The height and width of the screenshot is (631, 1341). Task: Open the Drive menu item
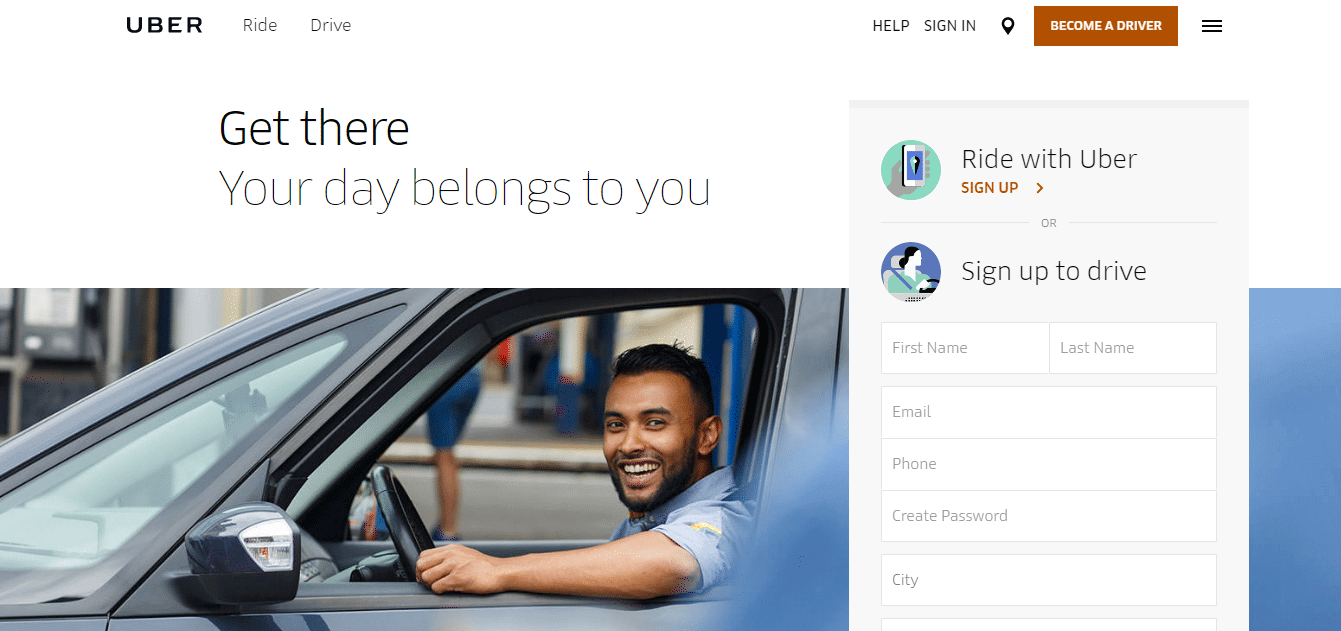click(x=331, y=25)
